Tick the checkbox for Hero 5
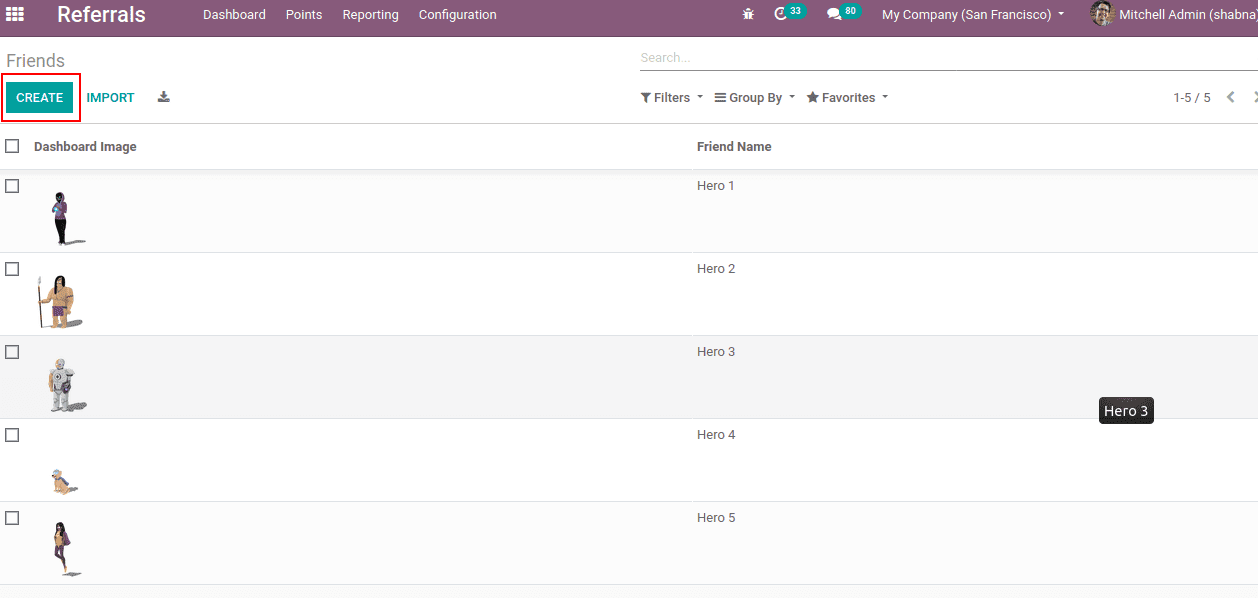1258x598 pixels. (12, 518)
